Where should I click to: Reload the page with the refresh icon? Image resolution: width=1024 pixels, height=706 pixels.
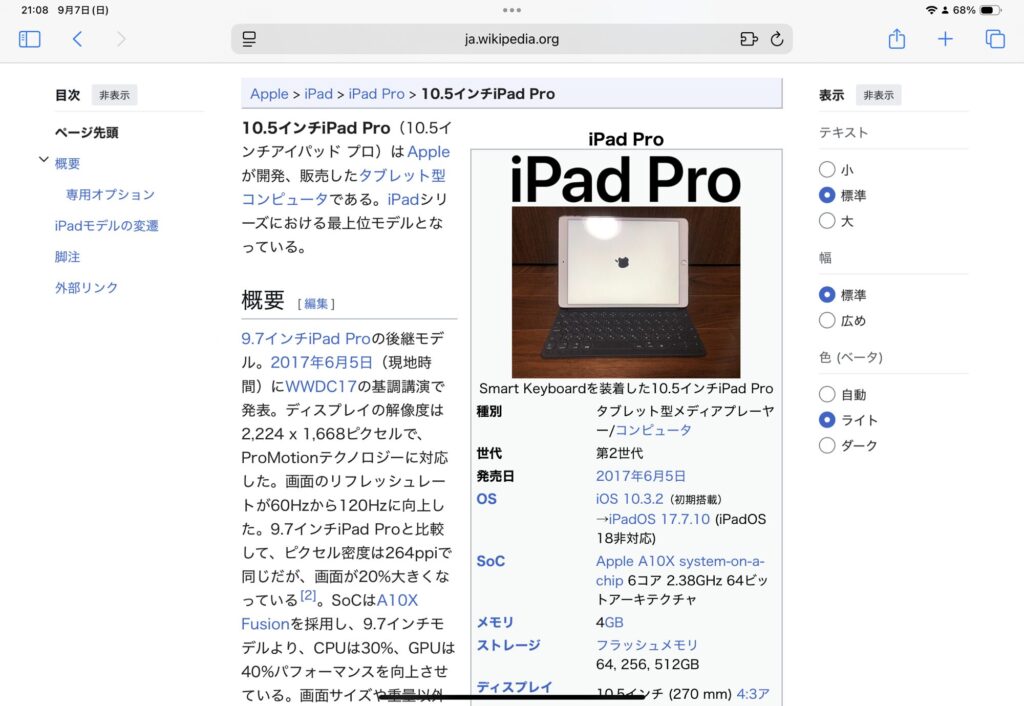tap(776, 39)
